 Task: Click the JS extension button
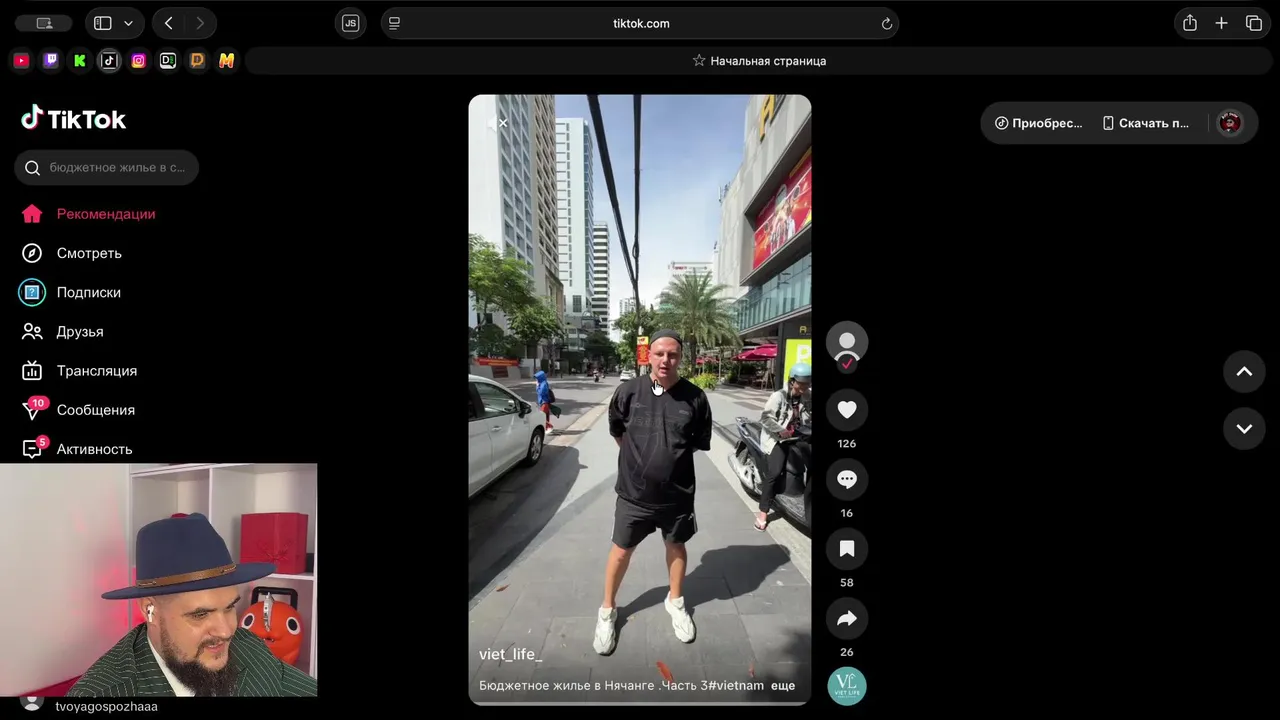pyautogui.click(x=350, y=23)
